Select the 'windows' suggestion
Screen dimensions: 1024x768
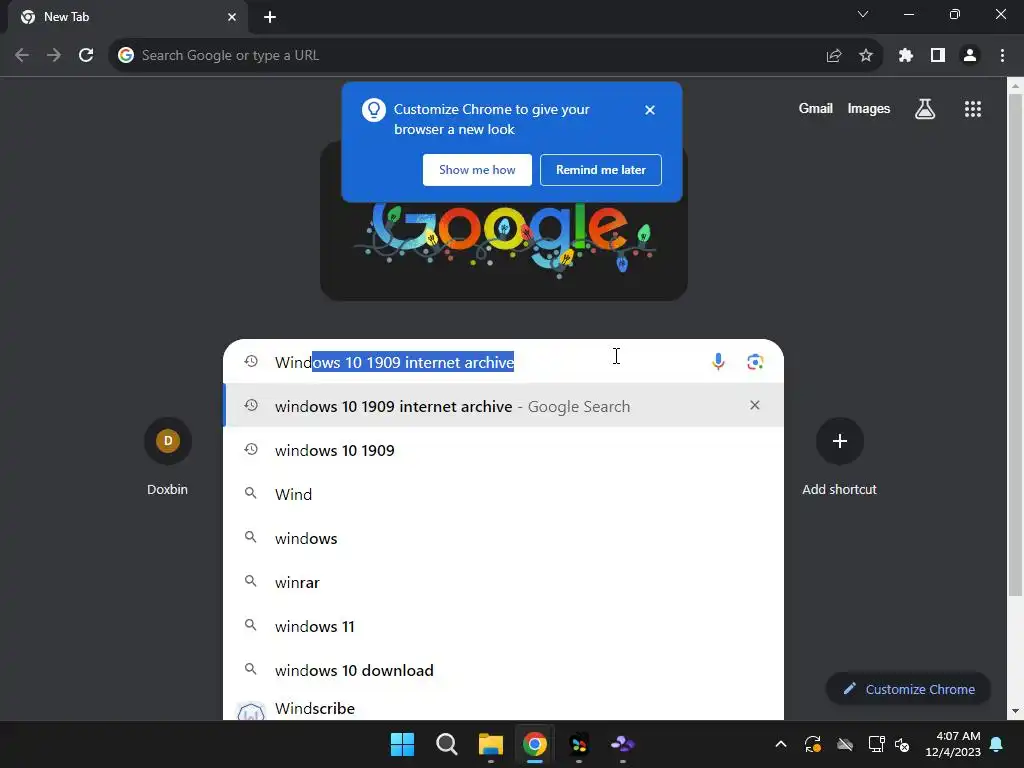pyautogui.click(x=504, y=538)
